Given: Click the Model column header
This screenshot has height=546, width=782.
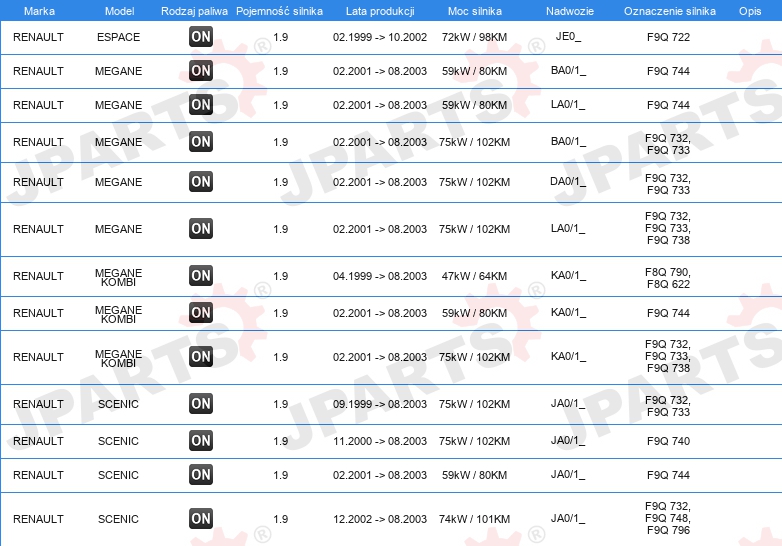Looking at the screenshot, I should [x=119, y=11].
